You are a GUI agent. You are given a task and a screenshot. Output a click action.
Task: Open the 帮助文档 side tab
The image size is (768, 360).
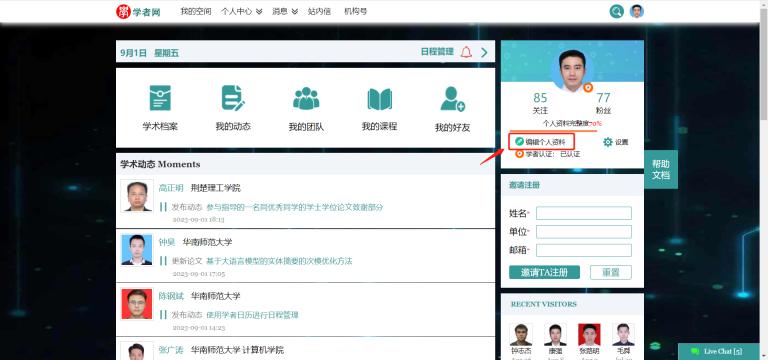pyautogui.click(x=661, y=169)
